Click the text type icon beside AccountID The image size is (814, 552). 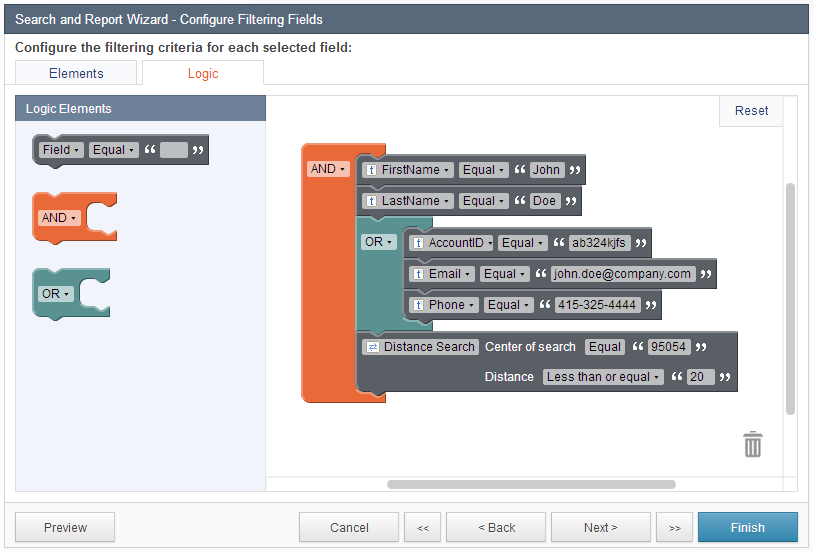(x=418, y=243)
